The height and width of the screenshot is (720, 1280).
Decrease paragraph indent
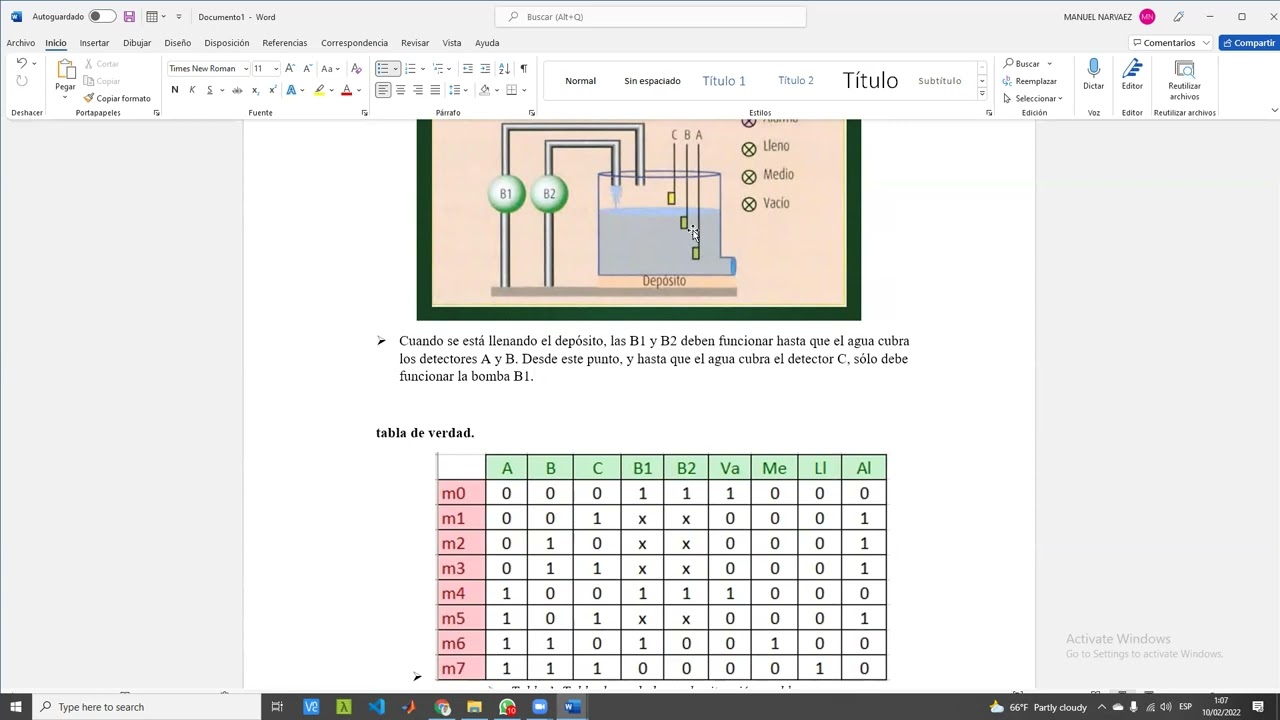(467, 68)
